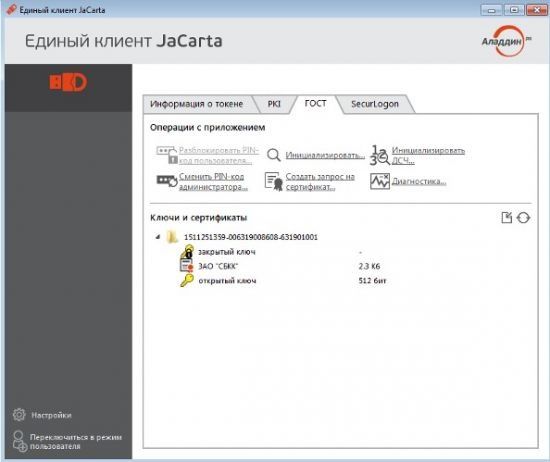Click Переключиться в режим пользователя
The height and width of the screenshot is (462, 550).
tap(76, 442)
